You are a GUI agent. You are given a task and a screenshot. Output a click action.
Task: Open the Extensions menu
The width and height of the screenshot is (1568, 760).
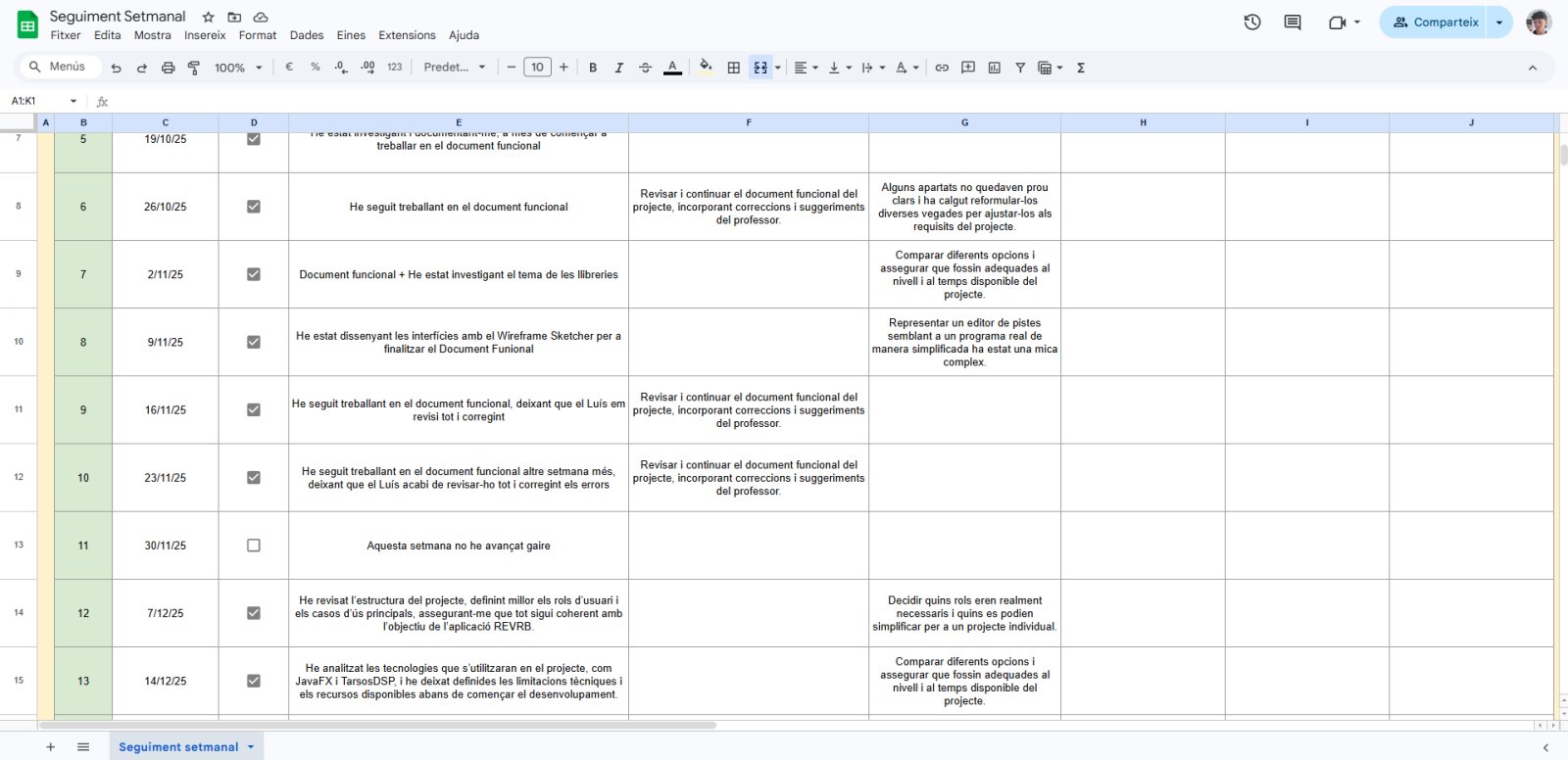pyautogui.click(x=407, y=35)
